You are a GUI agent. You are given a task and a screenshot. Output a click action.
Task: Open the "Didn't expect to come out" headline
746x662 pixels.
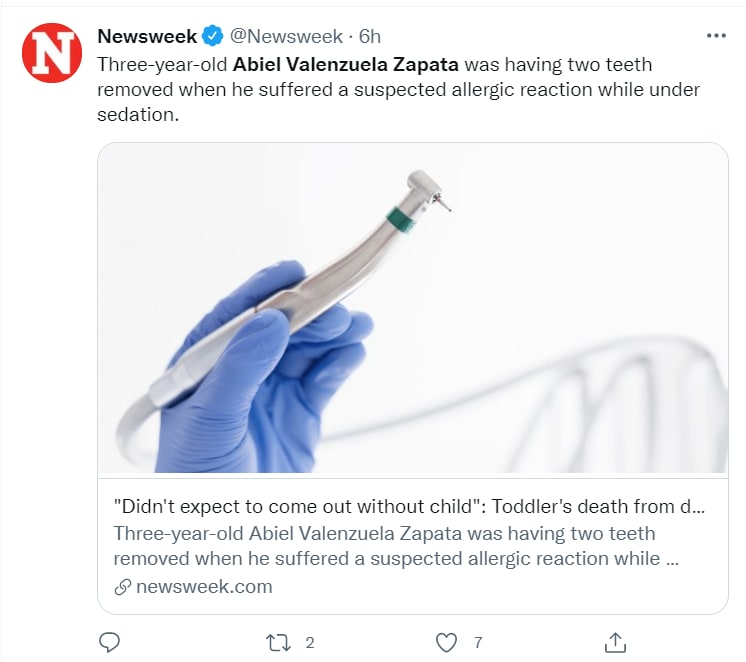[410, 506]
